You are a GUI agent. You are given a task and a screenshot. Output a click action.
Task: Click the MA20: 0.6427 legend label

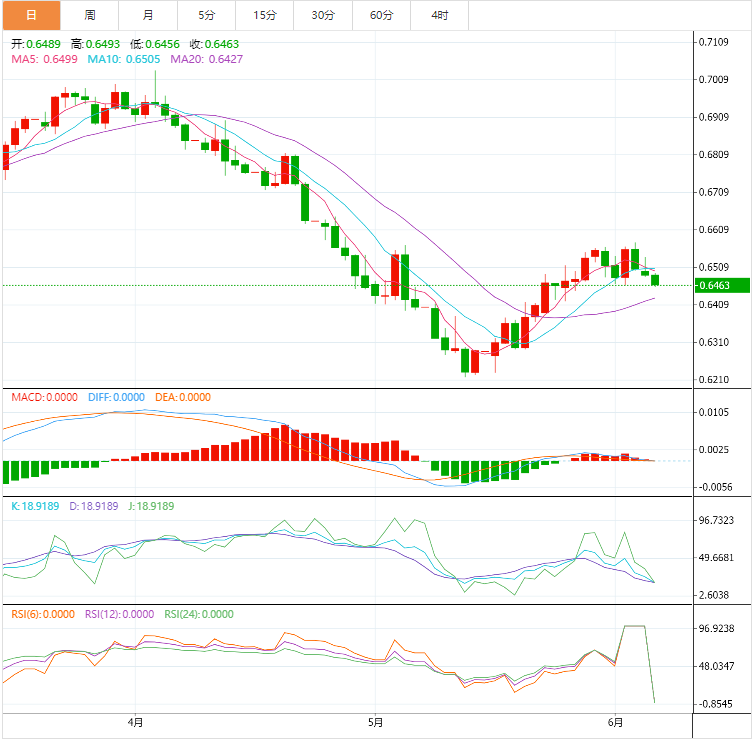pos(206,59)
